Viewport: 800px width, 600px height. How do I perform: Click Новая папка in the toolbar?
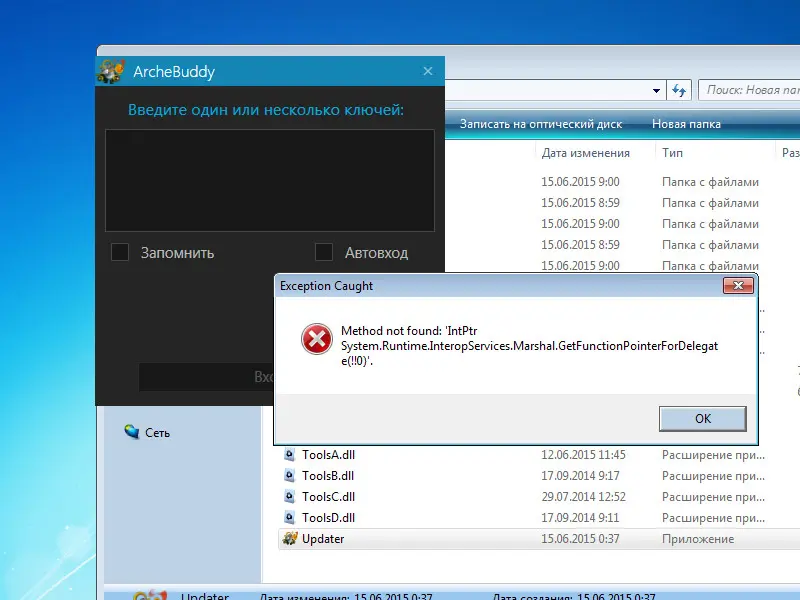[686, 124]
